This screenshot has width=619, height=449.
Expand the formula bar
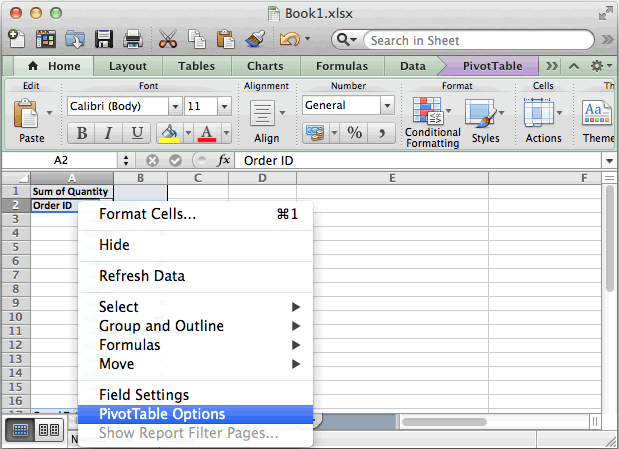609,161
